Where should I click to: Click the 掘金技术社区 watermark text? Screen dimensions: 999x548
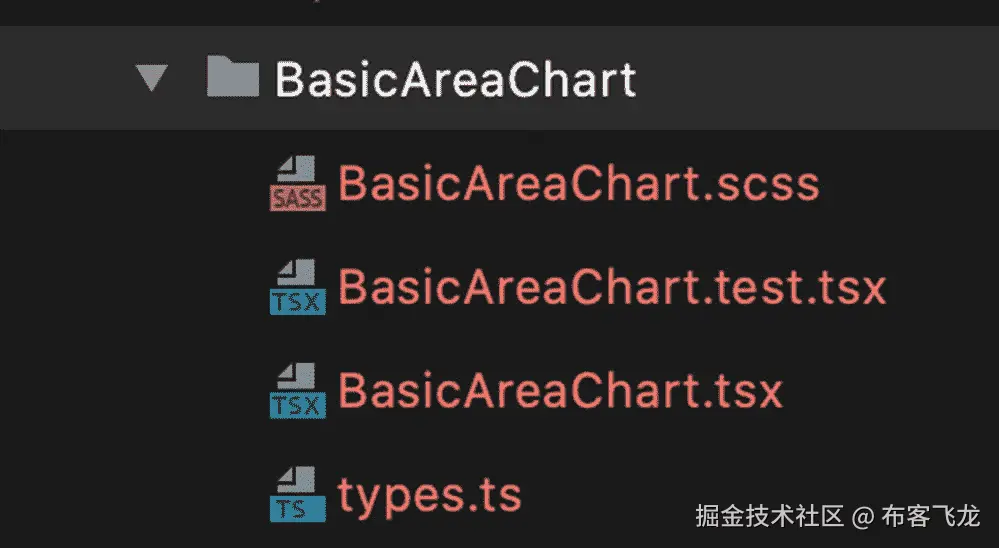point(768,517)
